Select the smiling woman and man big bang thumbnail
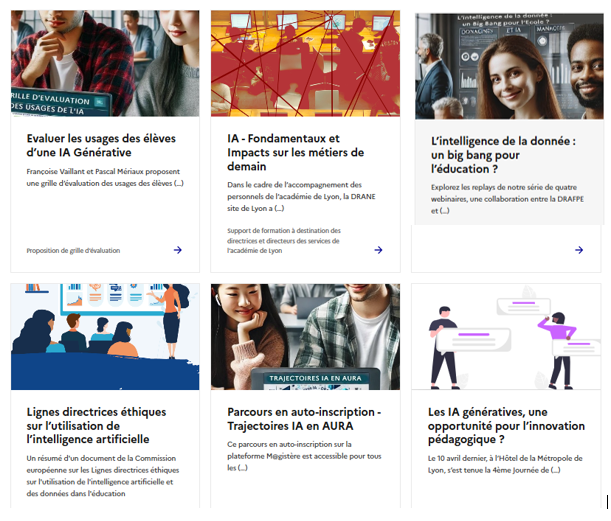 point(506,66)
